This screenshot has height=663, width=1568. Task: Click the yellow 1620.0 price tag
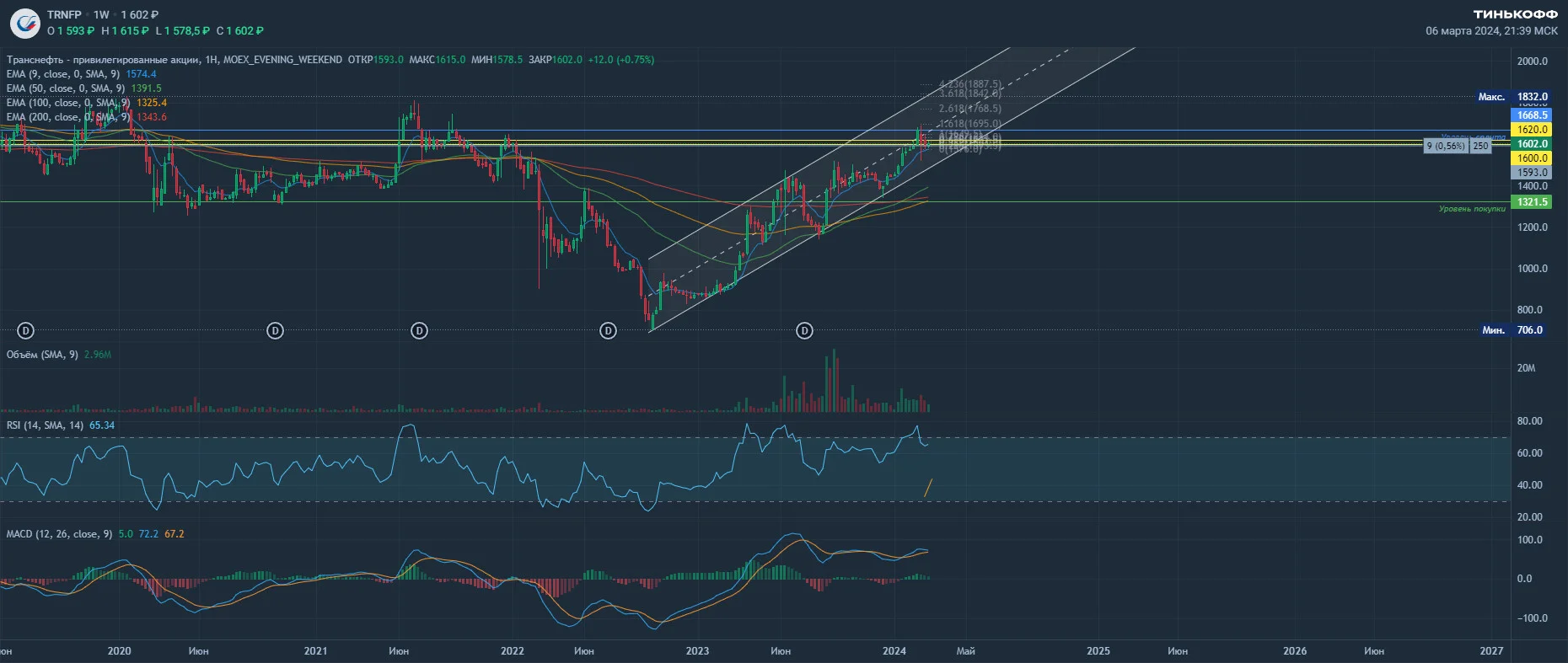pos(1532,130)
